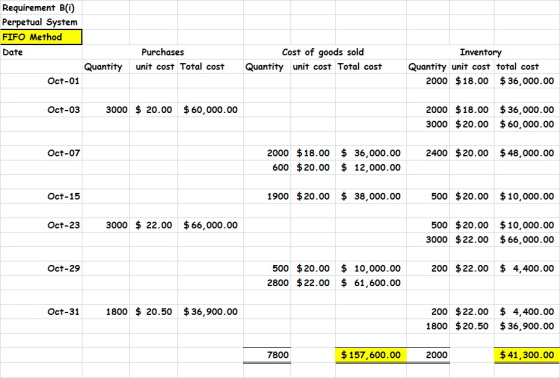Select Oct-01 inventory unit cost '$18.00'

tap(472, 81)
